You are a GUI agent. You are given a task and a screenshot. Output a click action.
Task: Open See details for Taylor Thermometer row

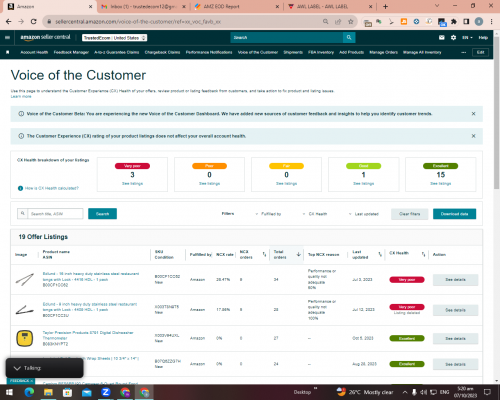[455, 338]
